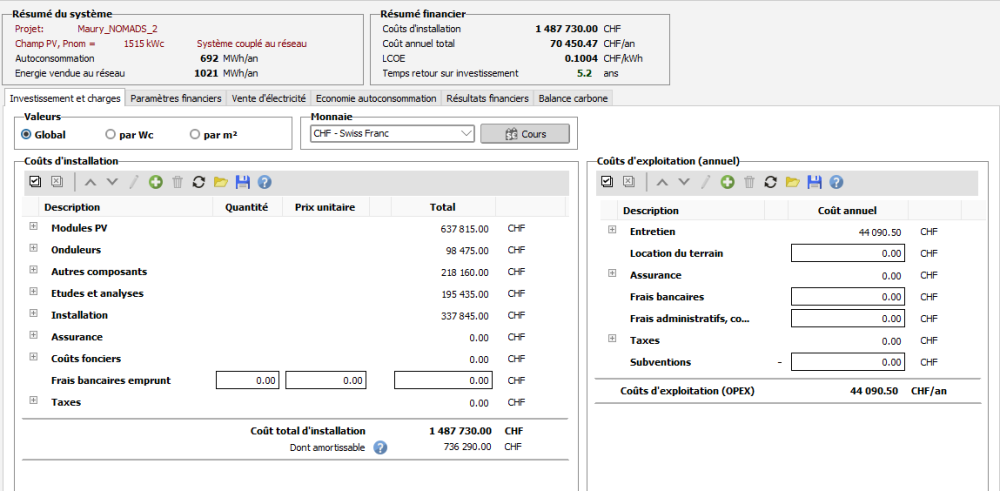Click open folder icon in Coûts d'exploitation toolbar

click(x=792, y=182)
